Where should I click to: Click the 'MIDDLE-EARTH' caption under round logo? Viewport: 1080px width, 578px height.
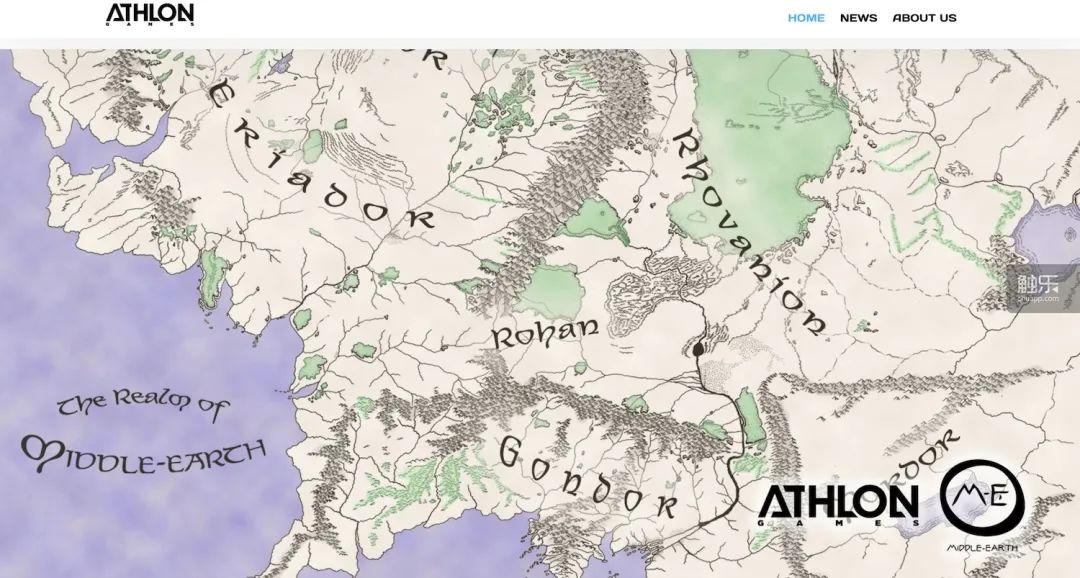(x=982, y=548)
